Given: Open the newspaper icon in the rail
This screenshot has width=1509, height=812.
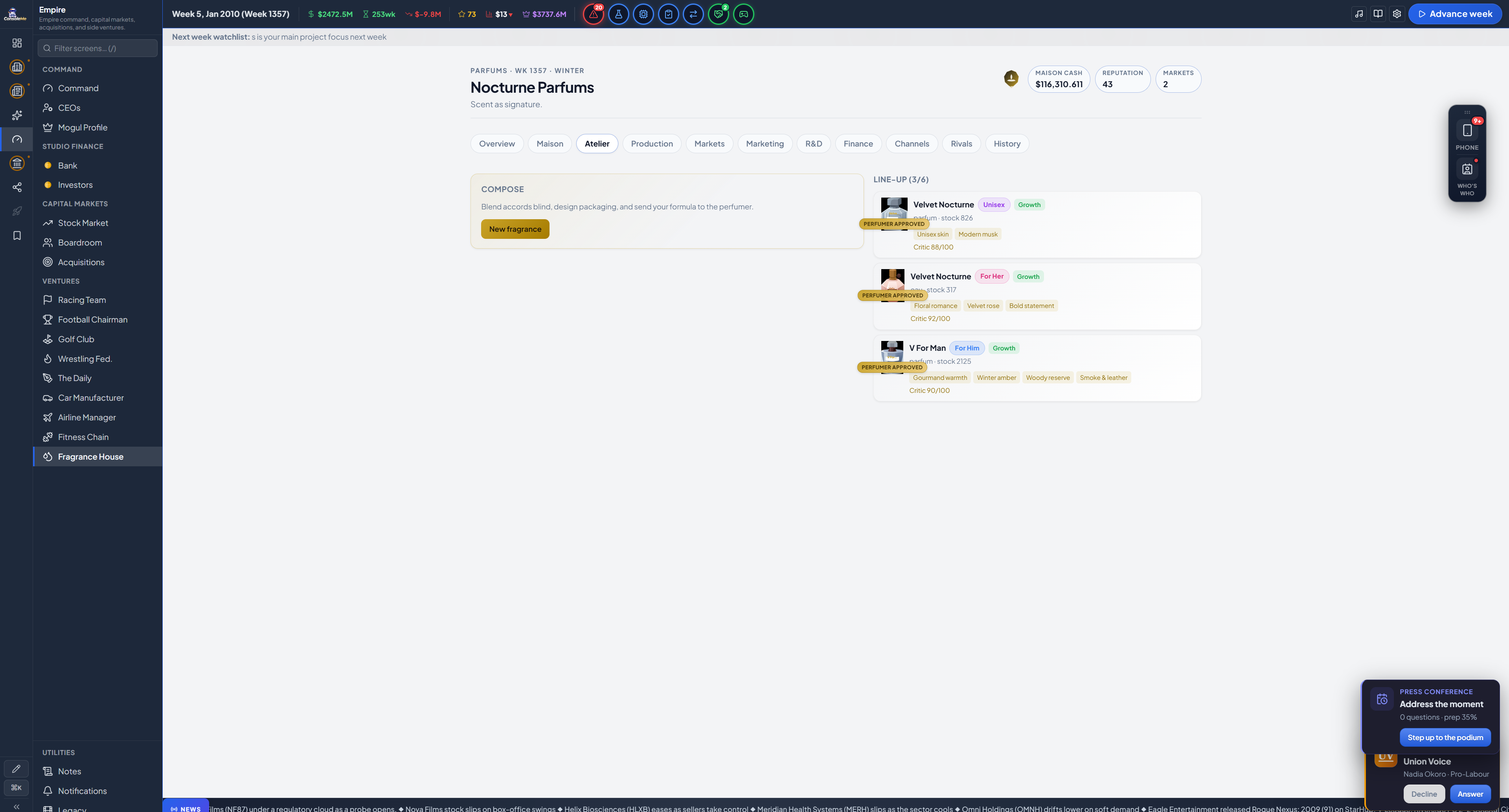Looking at the screenshot, I should (x=17, y=91).
